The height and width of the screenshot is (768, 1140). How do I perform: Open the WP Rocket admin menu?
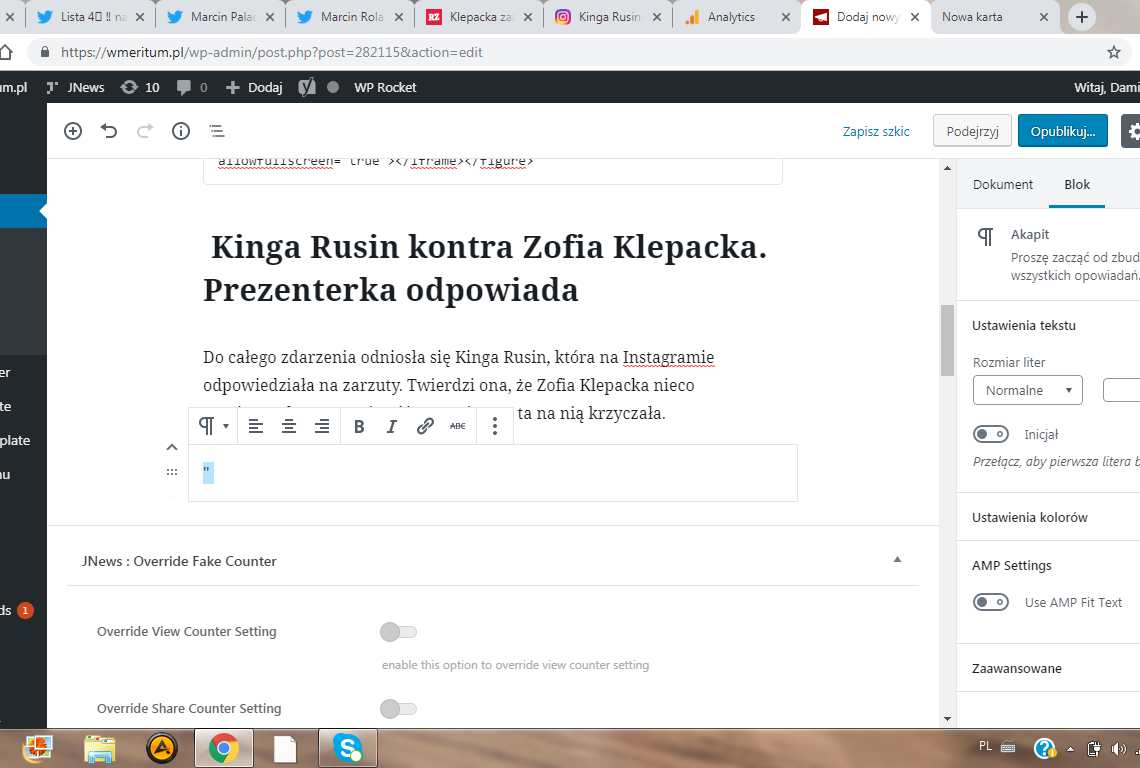pos(385,87)
